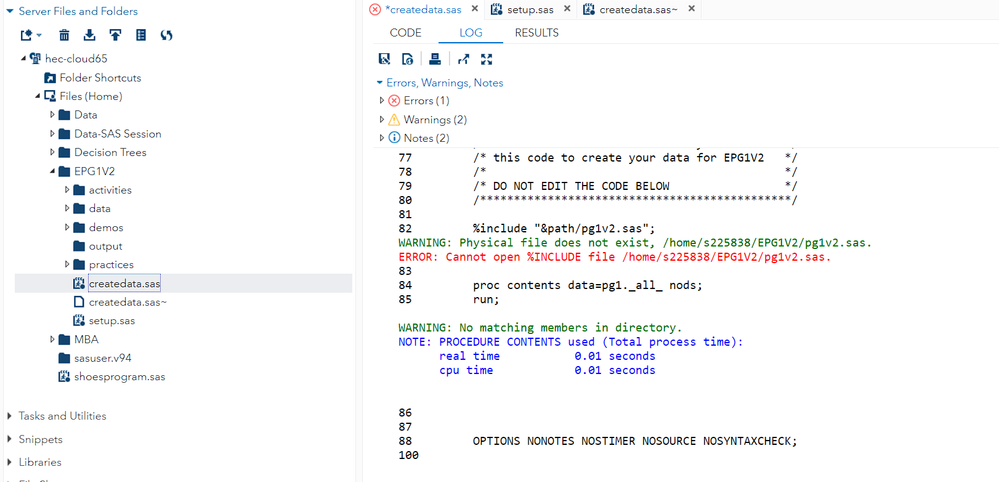Expand the Notes (2) section
The width and height of the screenshot is (999, 482).
pos(381,138)
